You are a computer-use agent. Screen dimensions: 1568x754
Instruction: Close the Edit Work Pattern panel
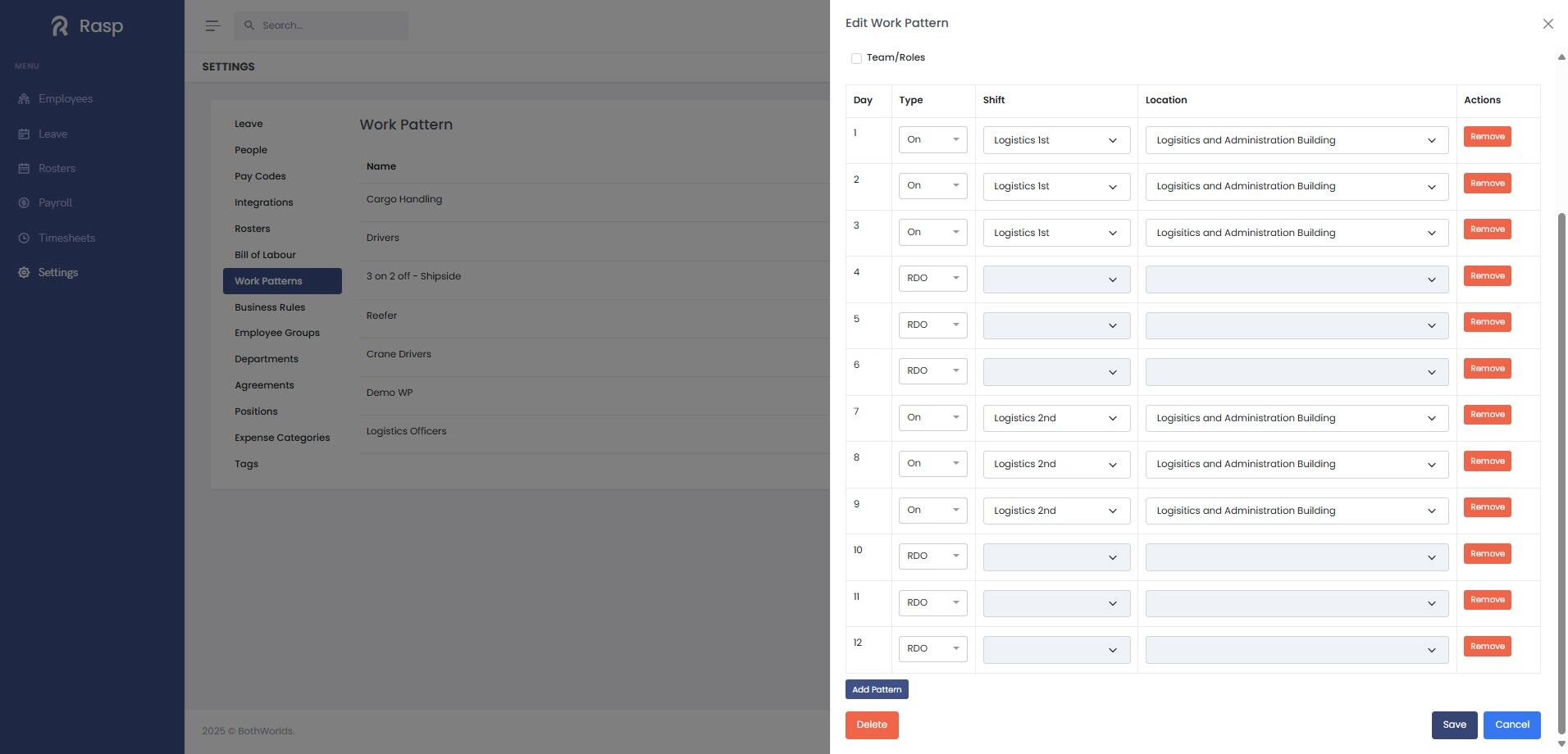tap(1547, 24)
